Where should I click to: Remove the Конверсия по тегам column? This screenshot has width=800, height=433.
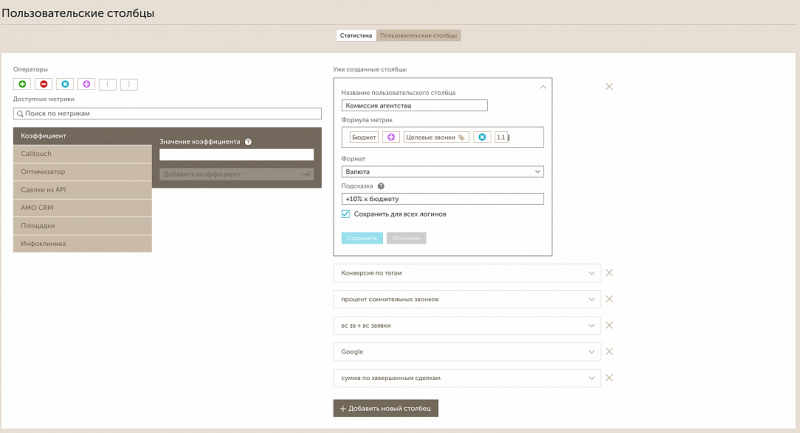tap(609, 272)
